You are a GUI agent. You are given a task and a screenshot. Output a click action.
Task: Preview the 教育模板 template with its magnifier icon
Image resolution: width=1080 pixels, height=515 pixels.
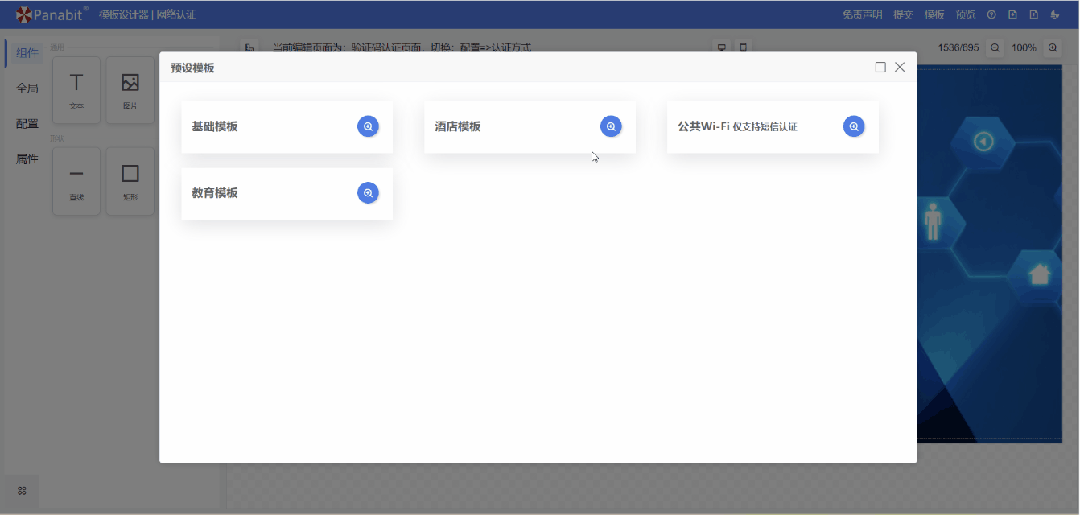click(368, 193)
